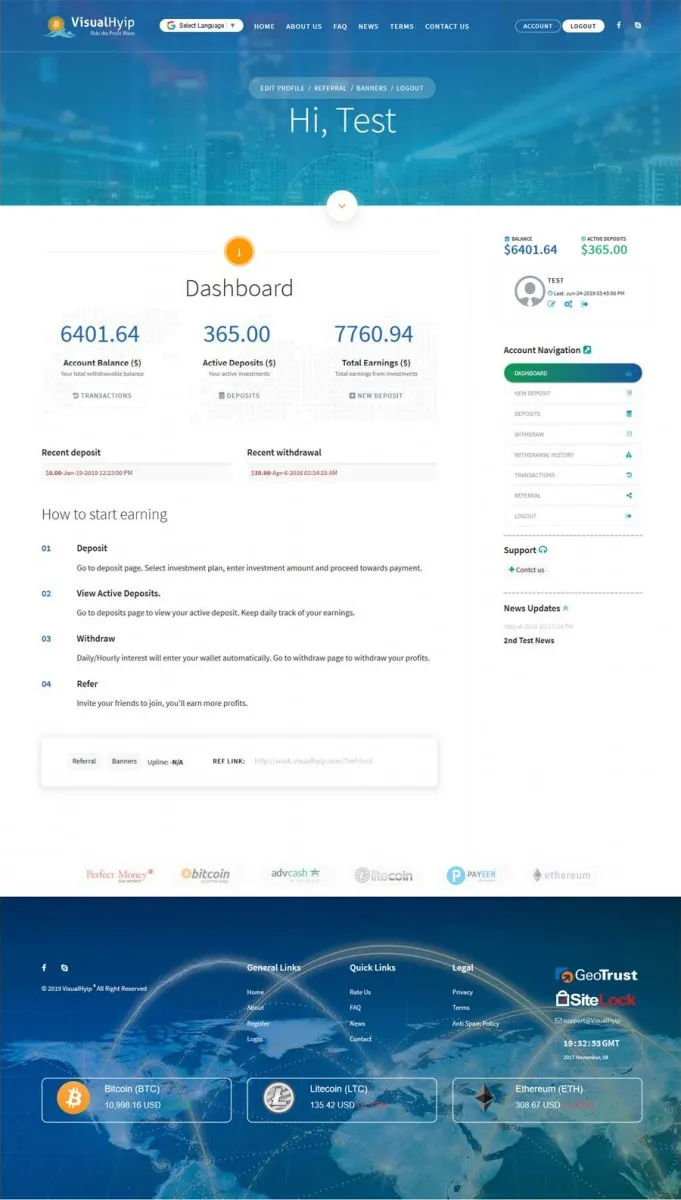Click Banners in the hero breadcrumb bar
The width and height of the screenshot is (681, 1200).
371,88
